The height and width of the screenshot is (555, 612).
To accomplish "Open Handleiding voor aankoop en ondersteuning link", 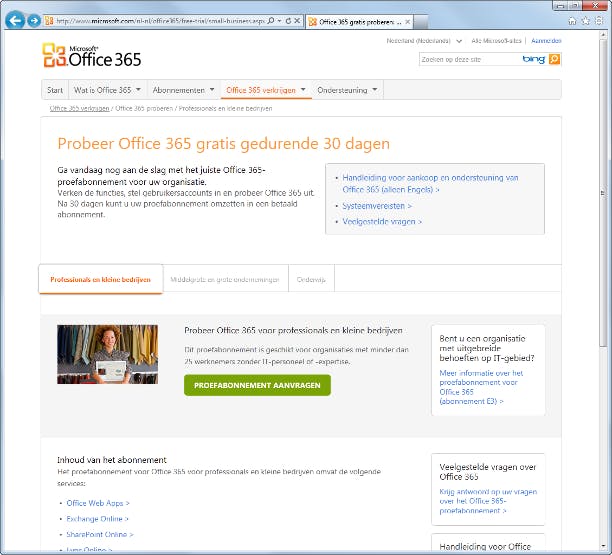I will click(430, 183).
